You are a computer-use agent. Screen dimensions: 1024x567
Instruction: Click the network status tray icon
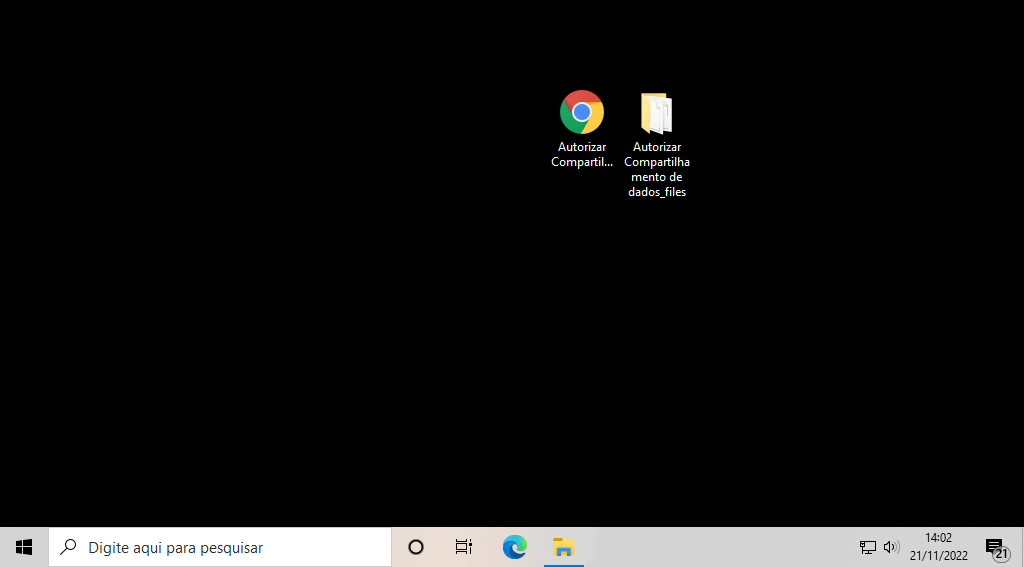[867, 547]
